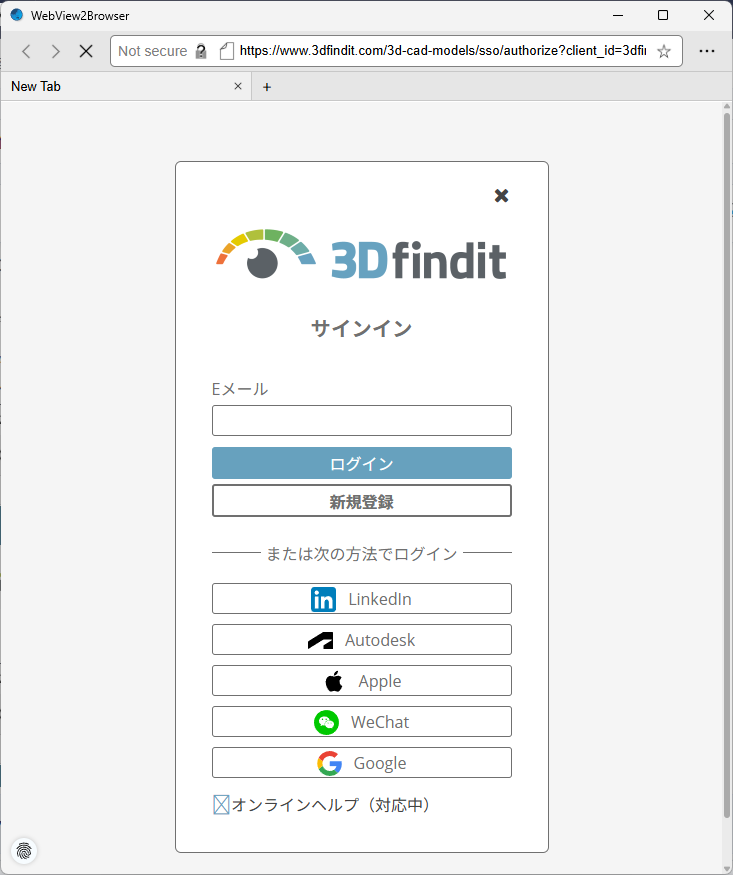Click the LinkedIn logo icon

pyautogui.click(x=323, y=599)
